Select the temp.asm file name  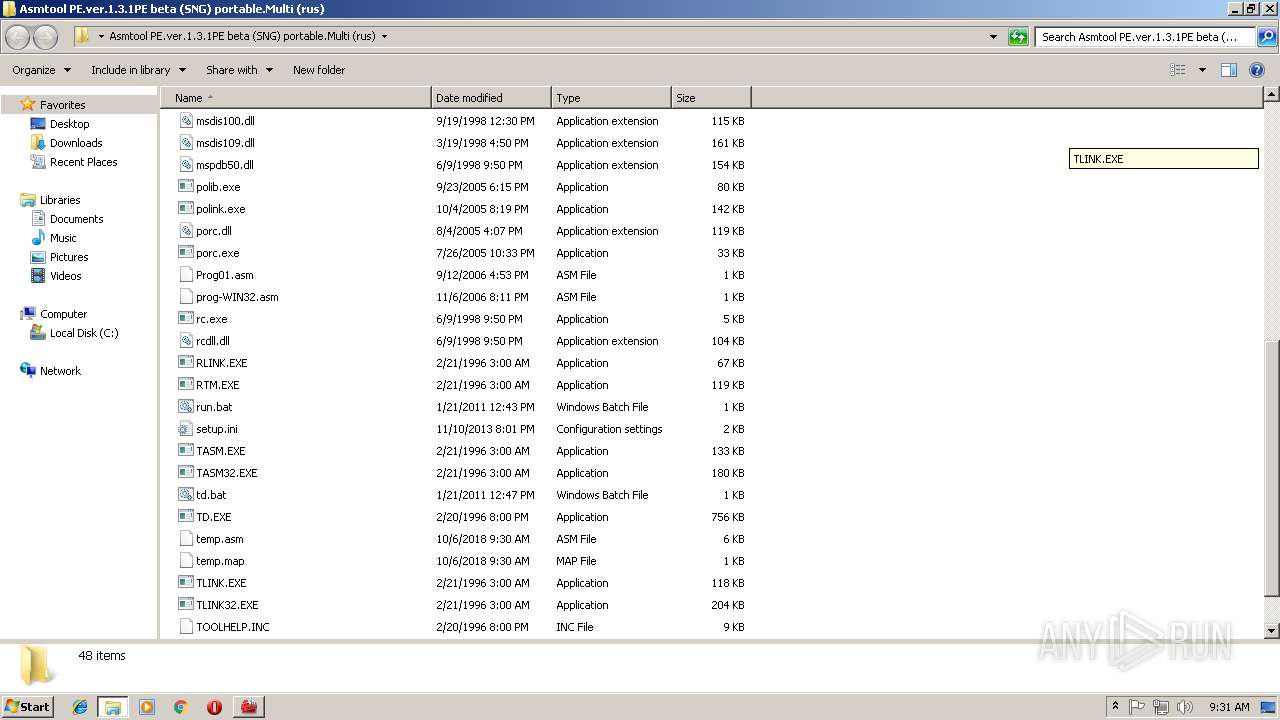click(219, 539)
